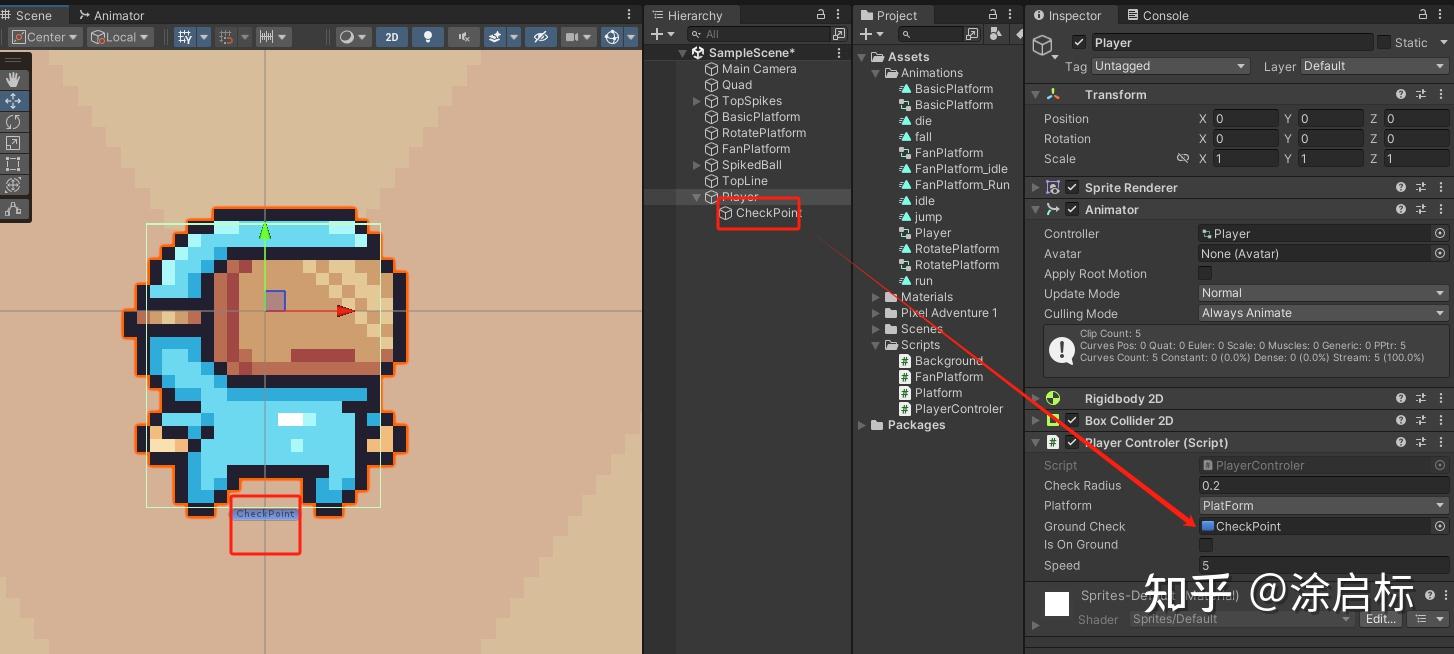Switch to the Animator tab

point(111,15)
